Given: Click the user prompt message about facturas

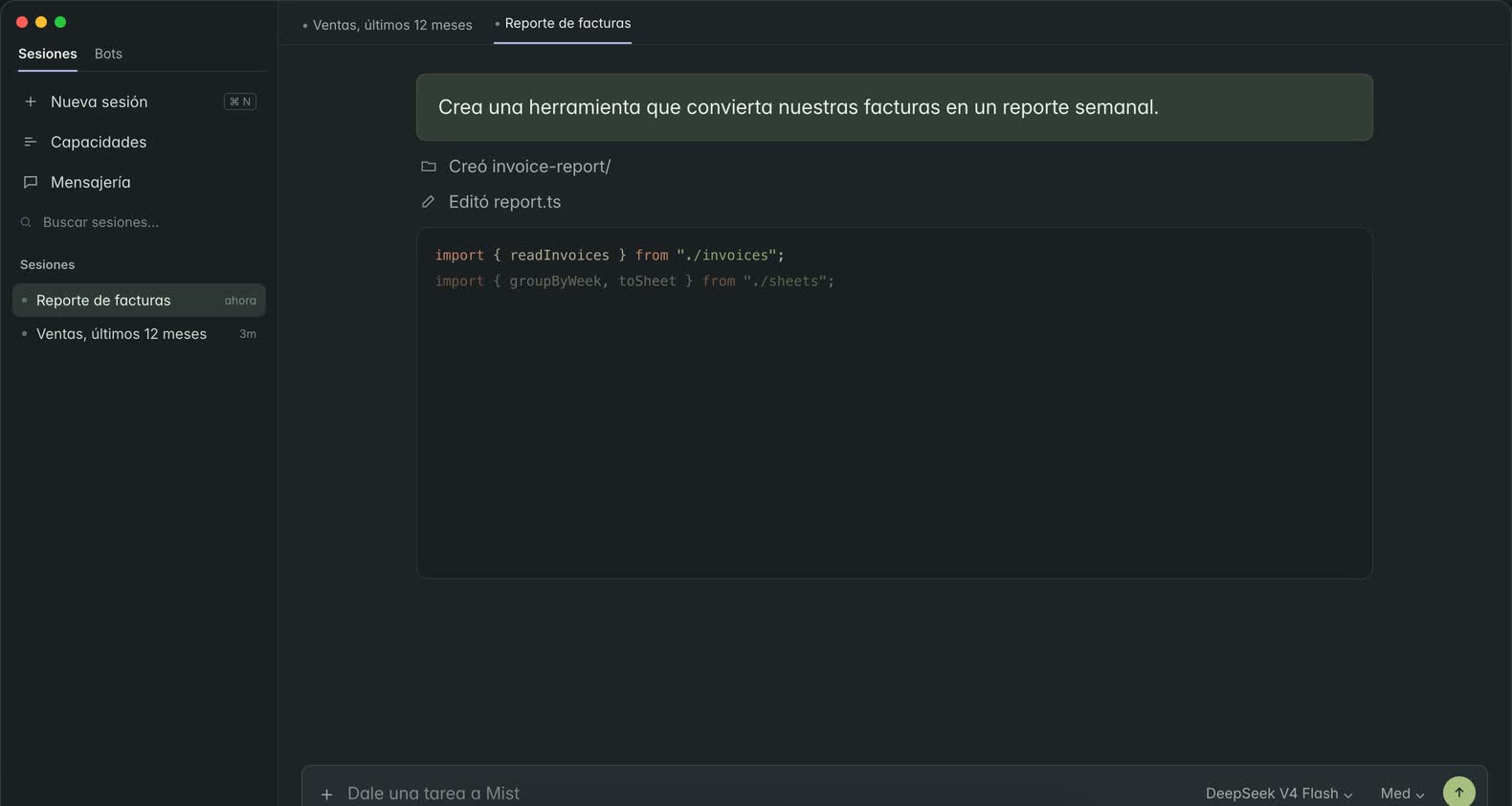Looking at the screenshot, I should coord(895,107).
